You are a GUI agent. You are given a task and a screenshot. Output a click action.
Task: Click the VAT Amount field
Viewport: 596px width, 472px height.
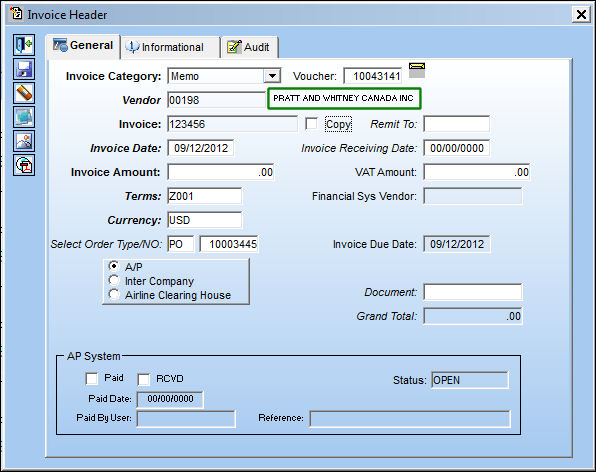point(477,172)
